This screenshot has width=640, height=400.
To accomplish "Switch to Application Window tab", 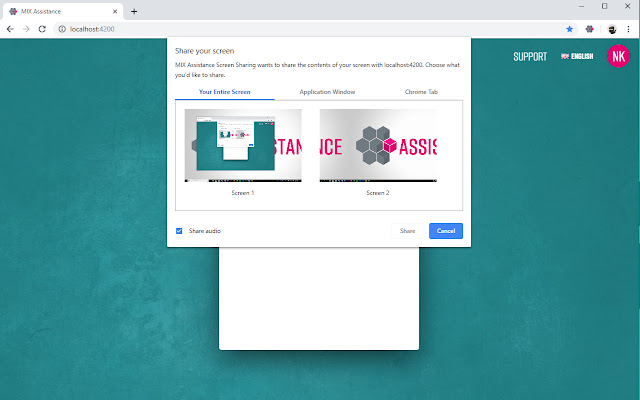I will pyautogui.click(x=327, y=92).
